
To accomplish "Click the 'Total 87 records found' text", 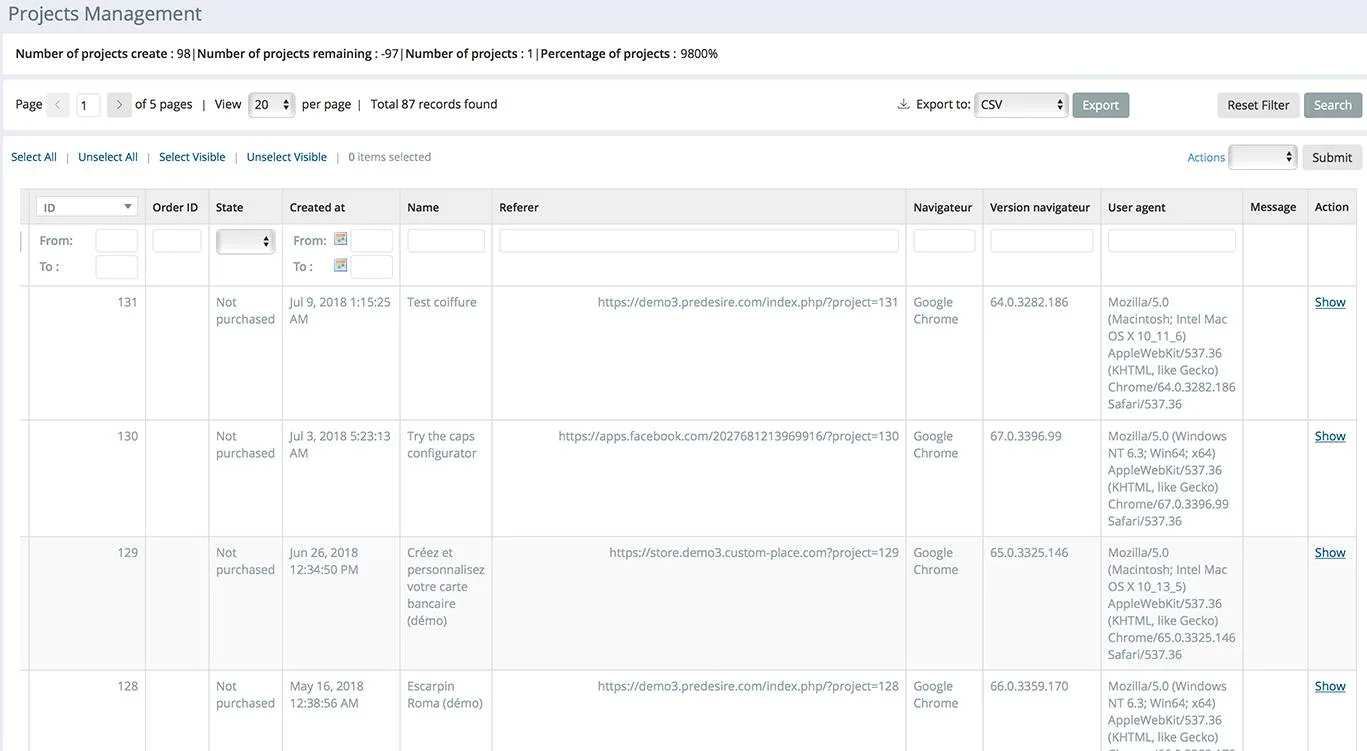I will tap(434, 104).
